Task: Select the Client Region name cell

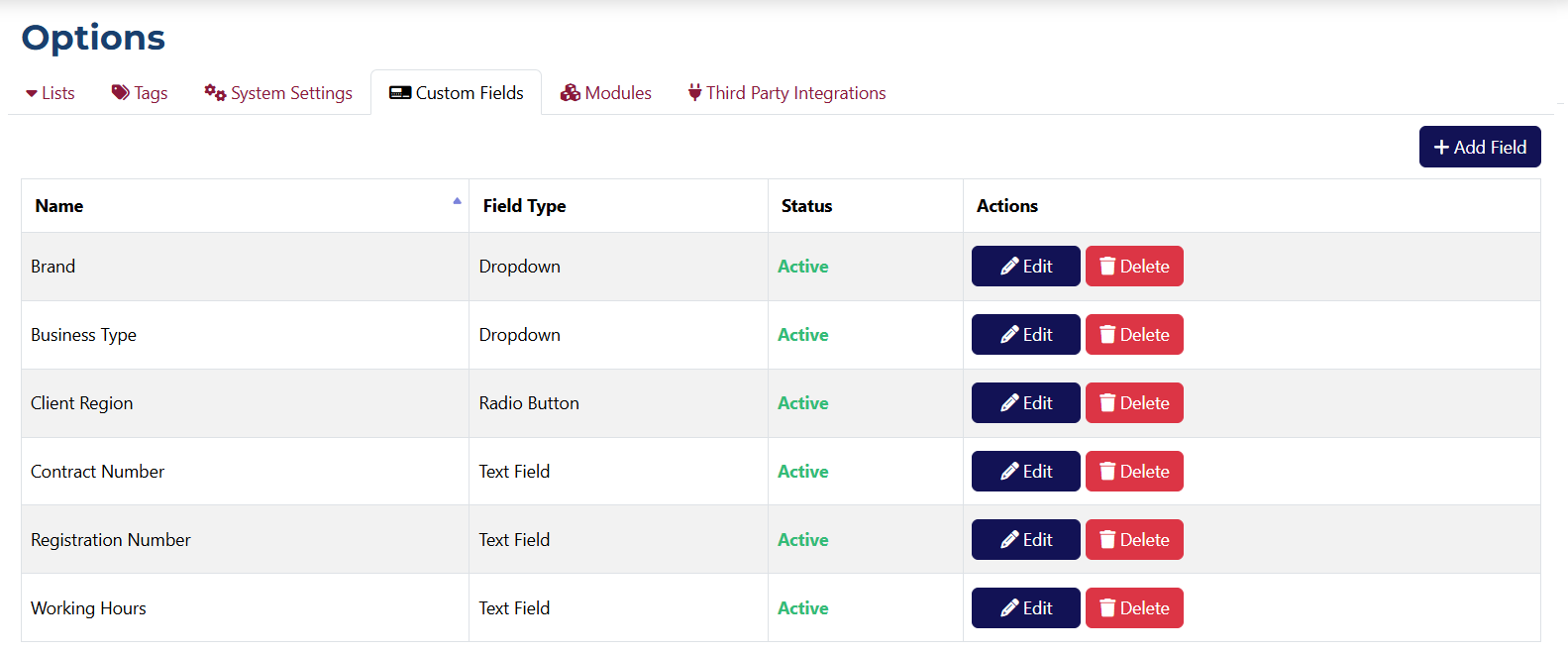Action: coord(246,403)
